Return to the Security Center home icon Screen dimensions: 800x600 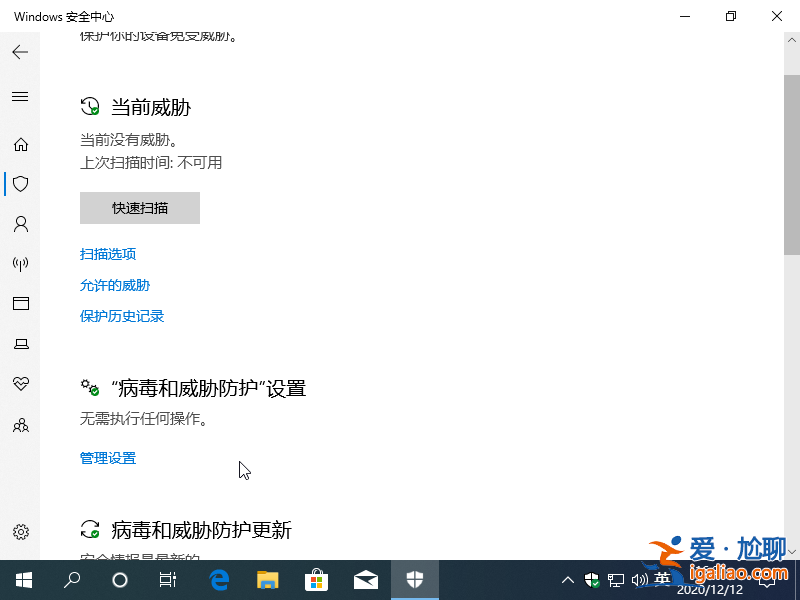point(20,144)
